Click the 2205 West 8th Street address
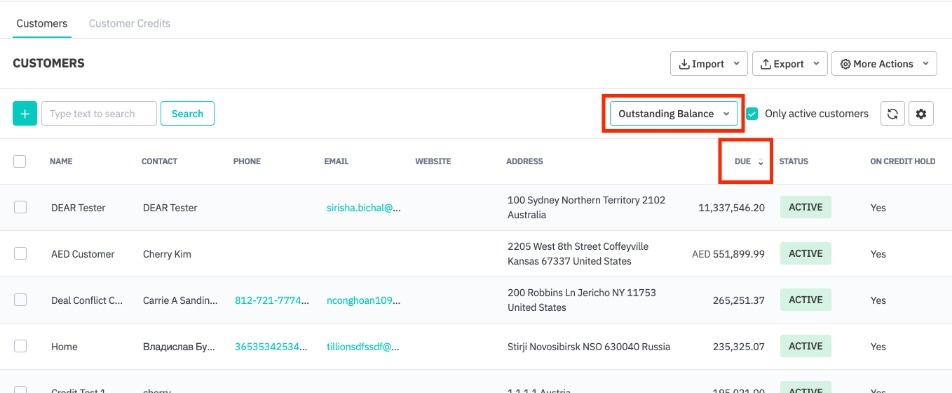 coord(577,254)
